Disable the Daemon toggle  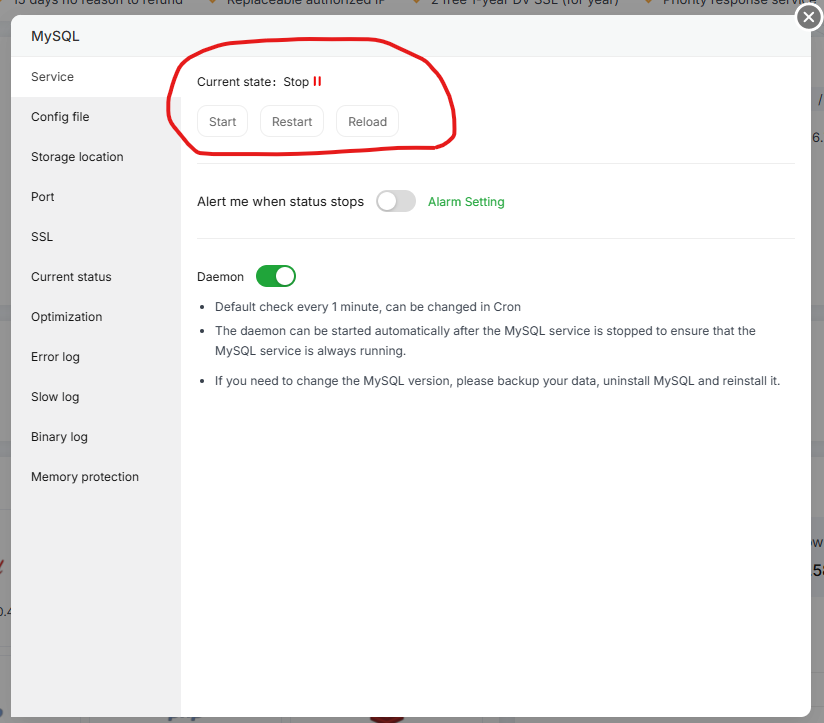coord(276,276)
